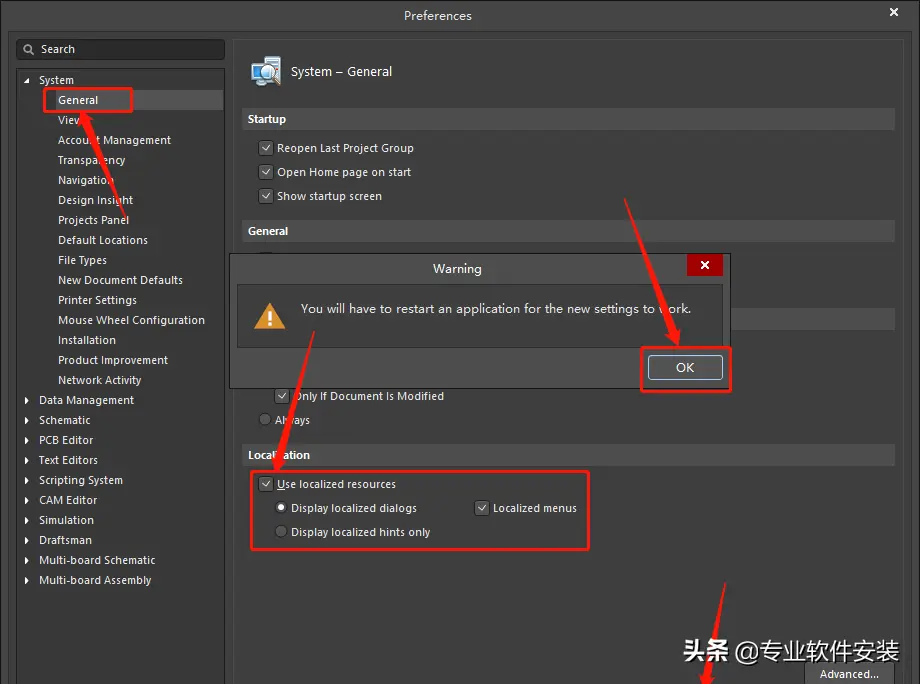Open the File Types page
The height and width of the screenshot is (684, 920).
pos(82,260)
